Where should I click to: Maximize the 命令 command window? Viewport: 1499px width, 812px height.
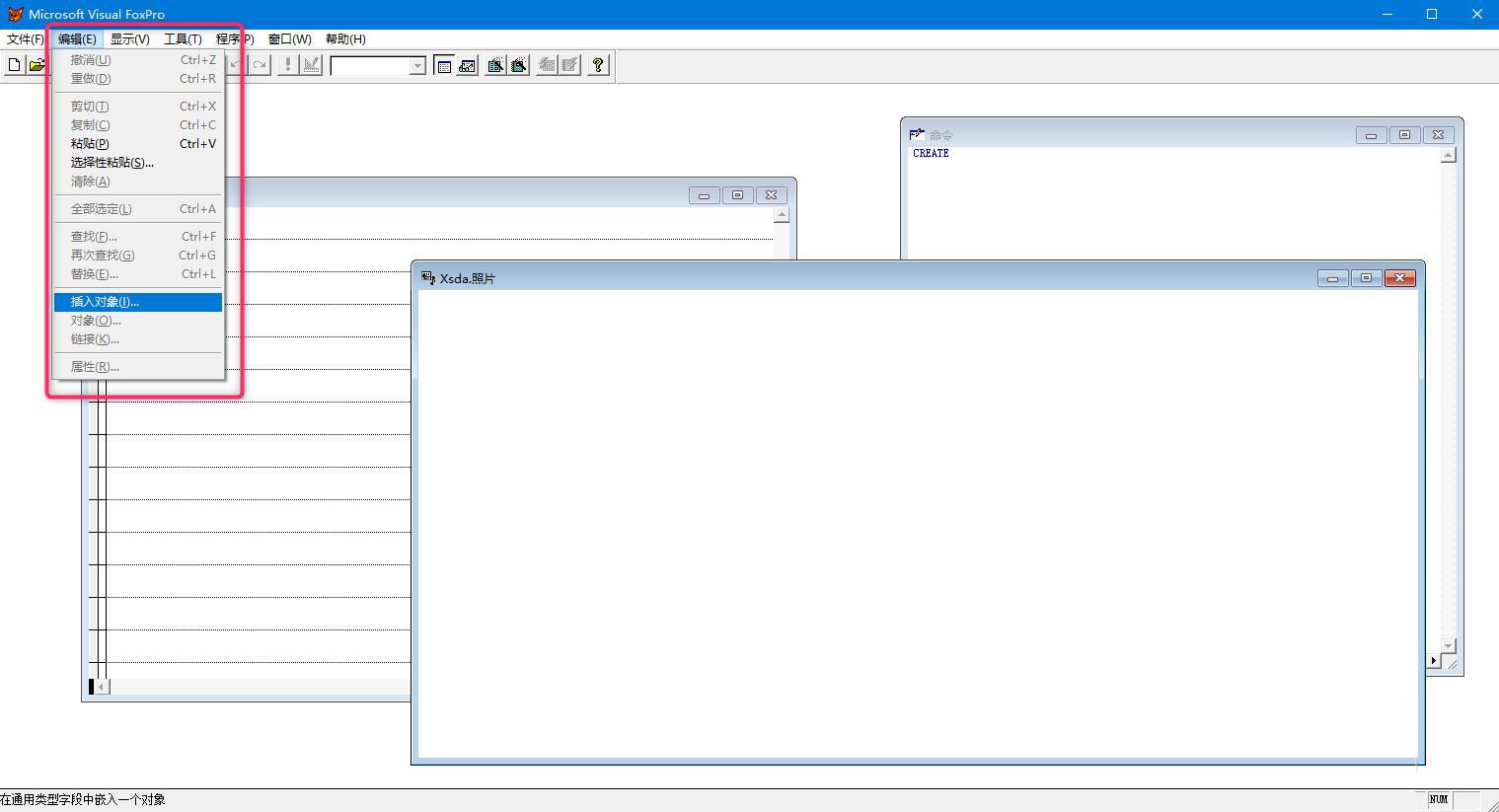pos(1404,135)
